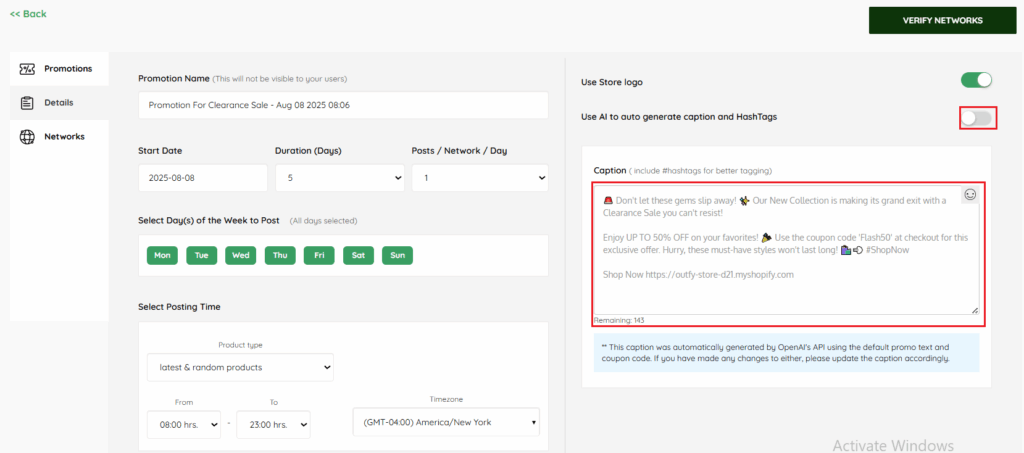
Task: Click the Promotions ticket icon in sidebar
Action: pyautogui.click(x=27, y=69)
